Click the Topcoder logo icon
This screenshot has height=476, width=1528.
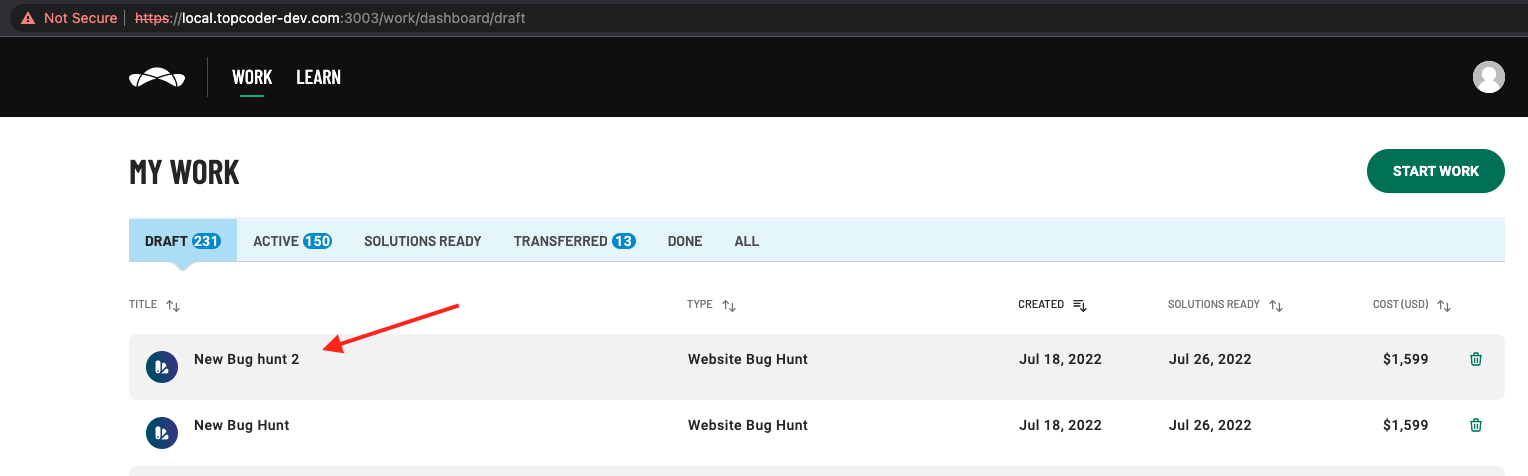(x=157, y=78)
